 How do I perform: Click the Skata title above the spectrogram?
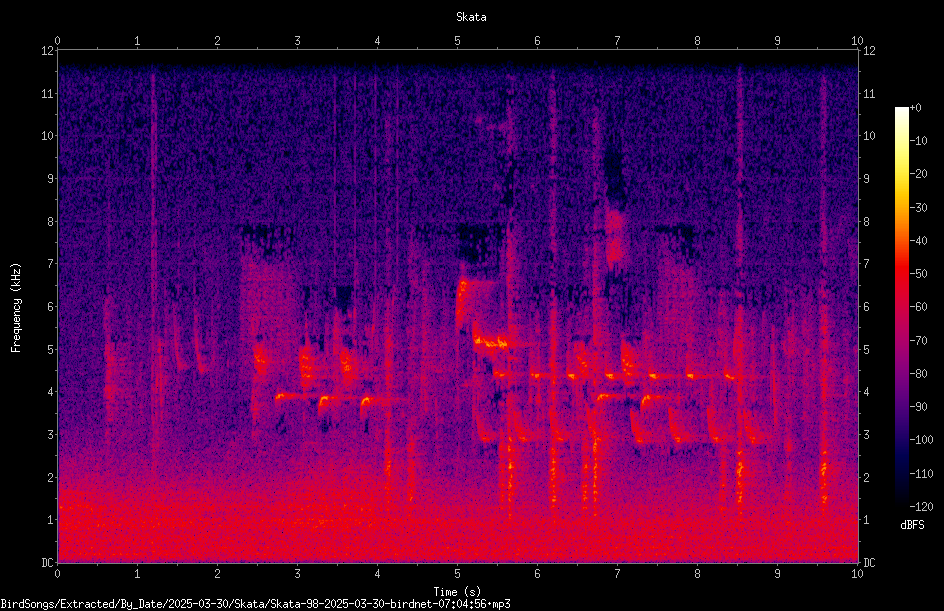click(x=471, y=17)
